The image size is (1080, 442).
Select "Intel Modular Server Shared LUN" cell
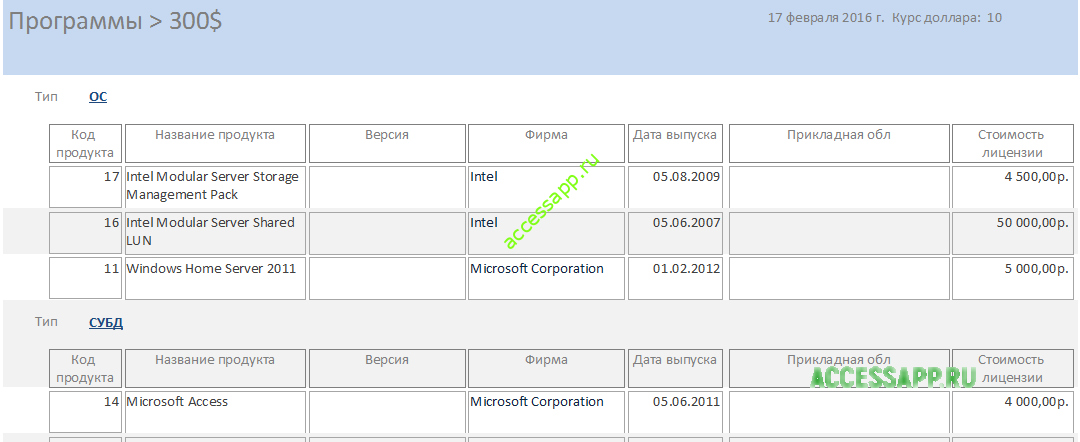[215, 233]
